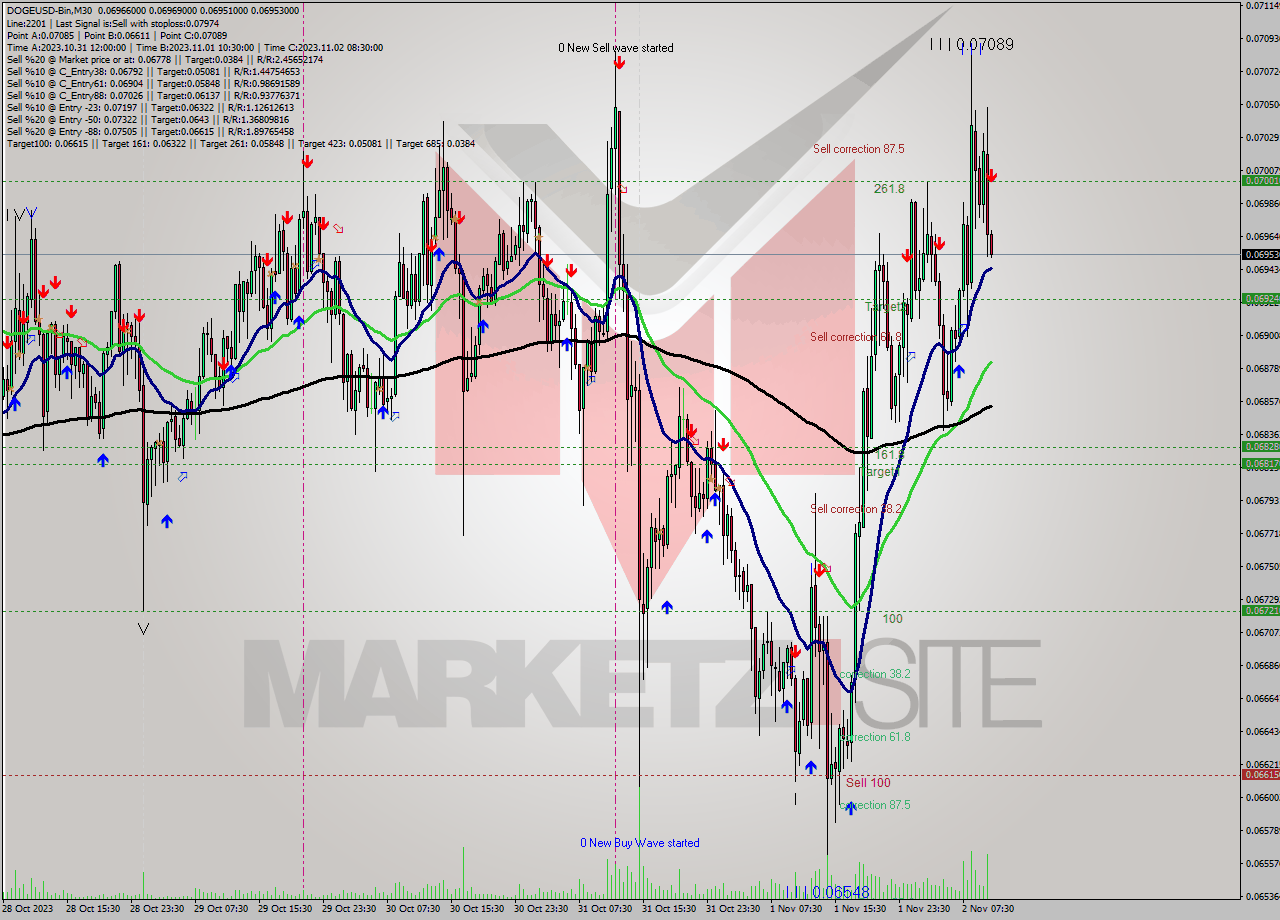Click the 'Sell correction 61.8' label
This screenshot has height=920, width=1280.
856,337
